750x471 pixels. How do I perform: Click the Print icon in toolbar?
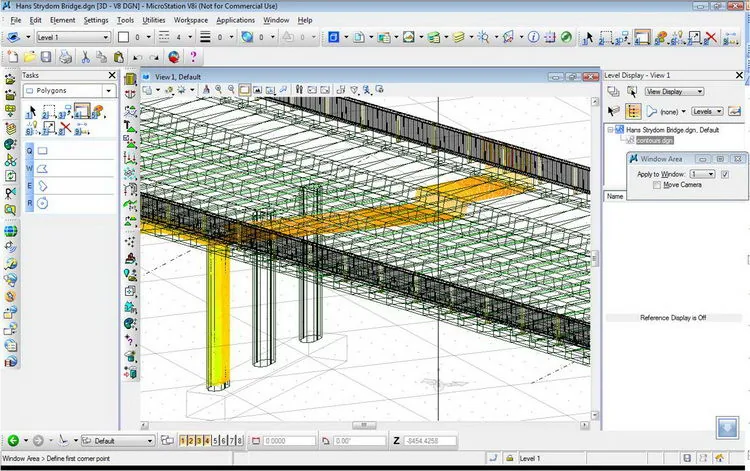click(x=66, y=57)
